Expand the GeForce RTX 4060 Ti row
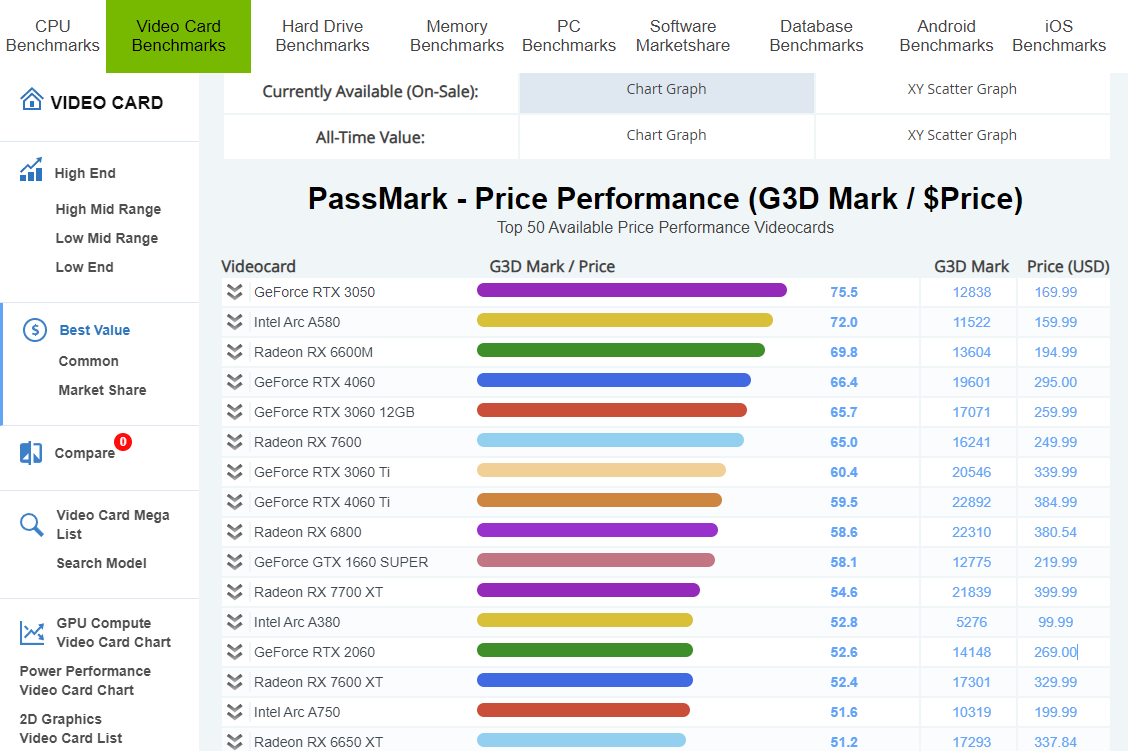The height and width of the screenshot is (751, 1128). click(x=235, y=501)
